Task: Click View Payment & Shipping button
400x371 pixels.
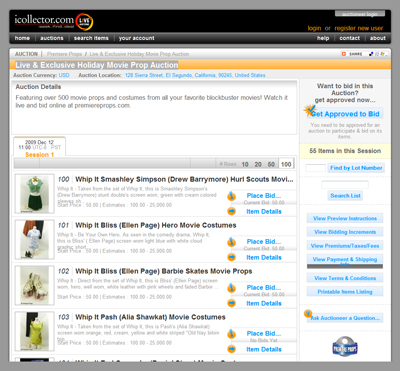Action: [345, 260]
